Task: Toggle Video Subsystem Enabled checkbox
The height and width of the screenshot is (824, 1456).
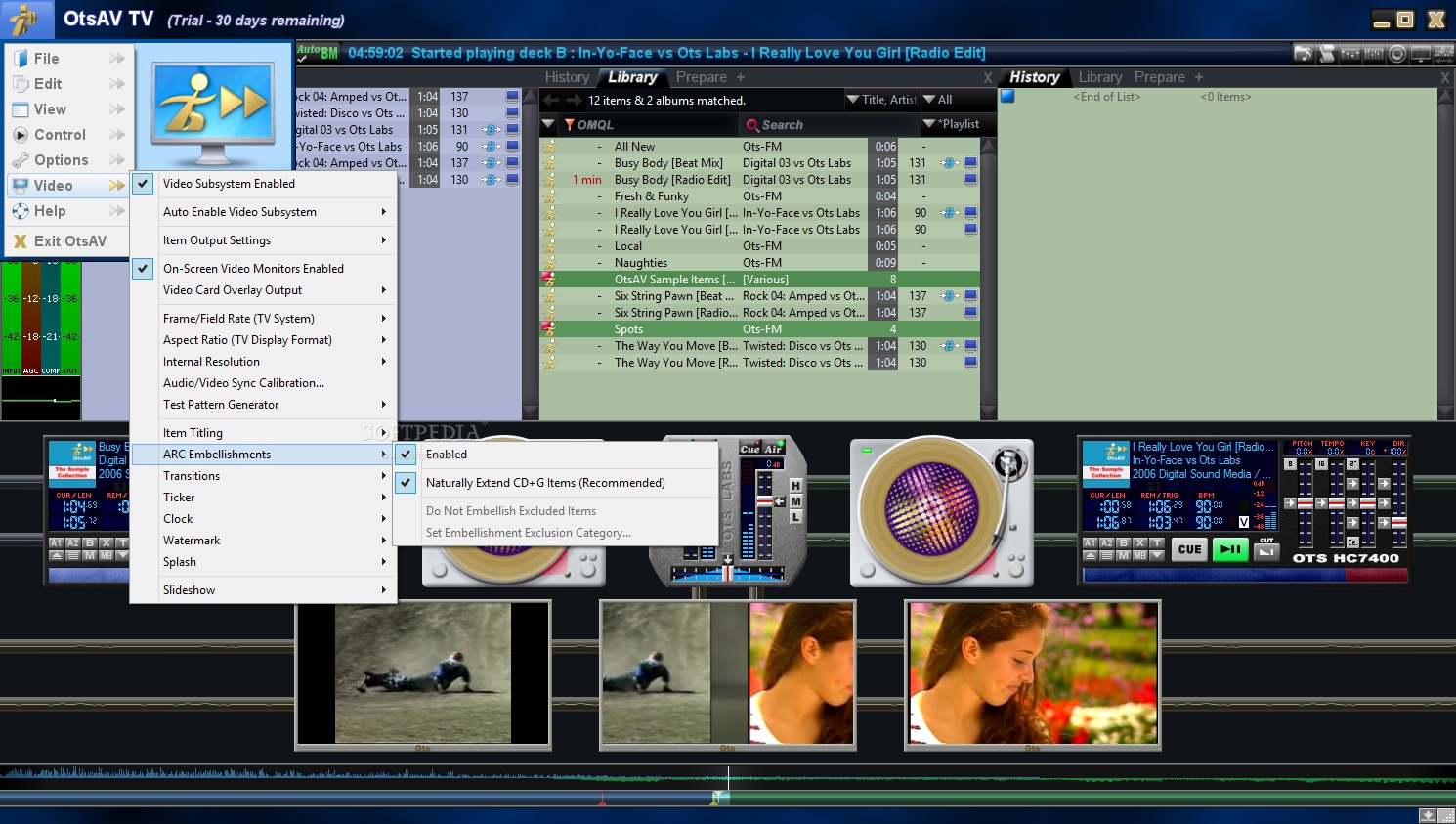Action: (144, 184)
